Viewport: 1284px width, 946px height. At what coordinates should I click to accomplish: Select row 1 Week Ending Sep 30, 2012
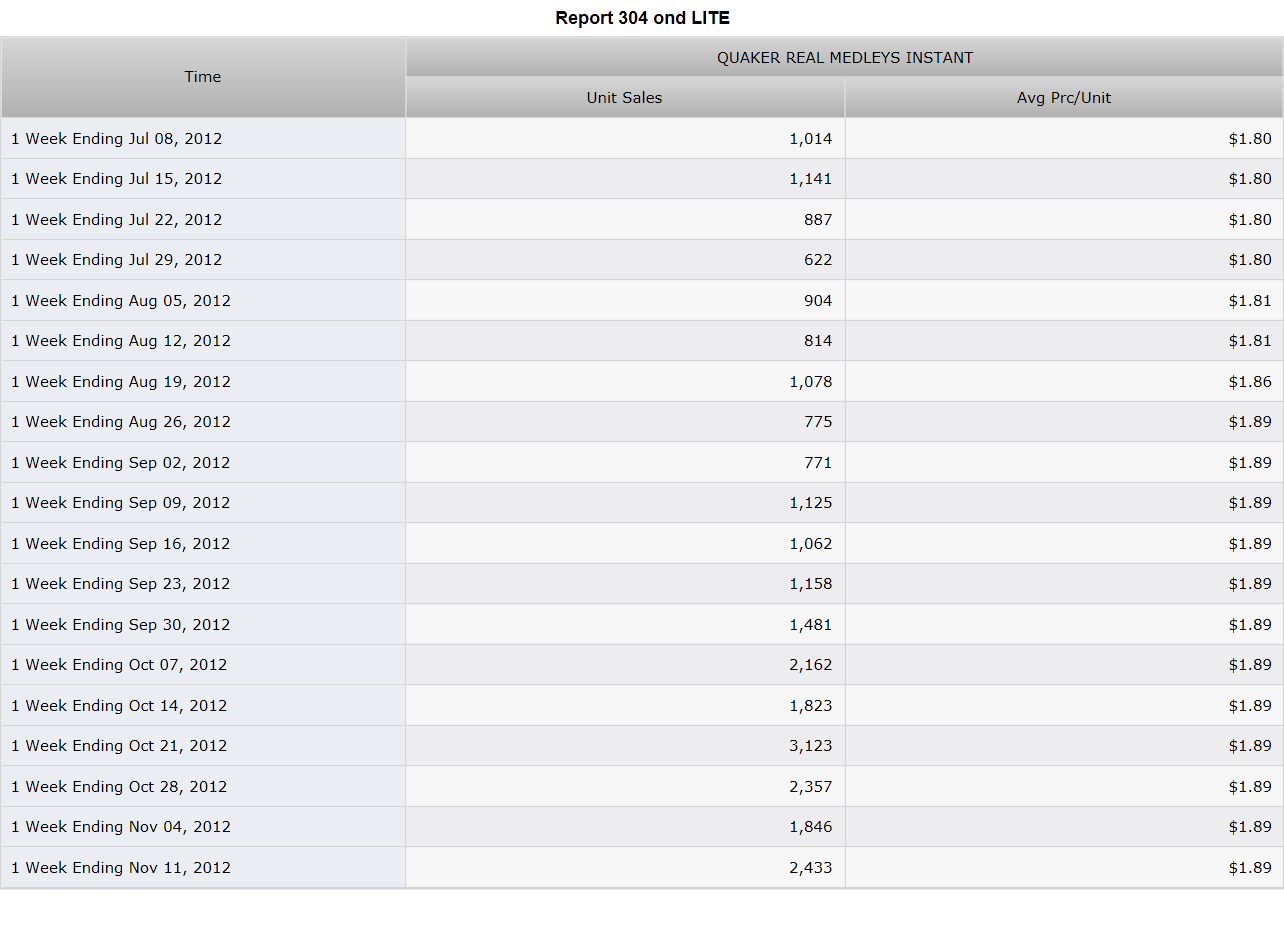(642, 625)
